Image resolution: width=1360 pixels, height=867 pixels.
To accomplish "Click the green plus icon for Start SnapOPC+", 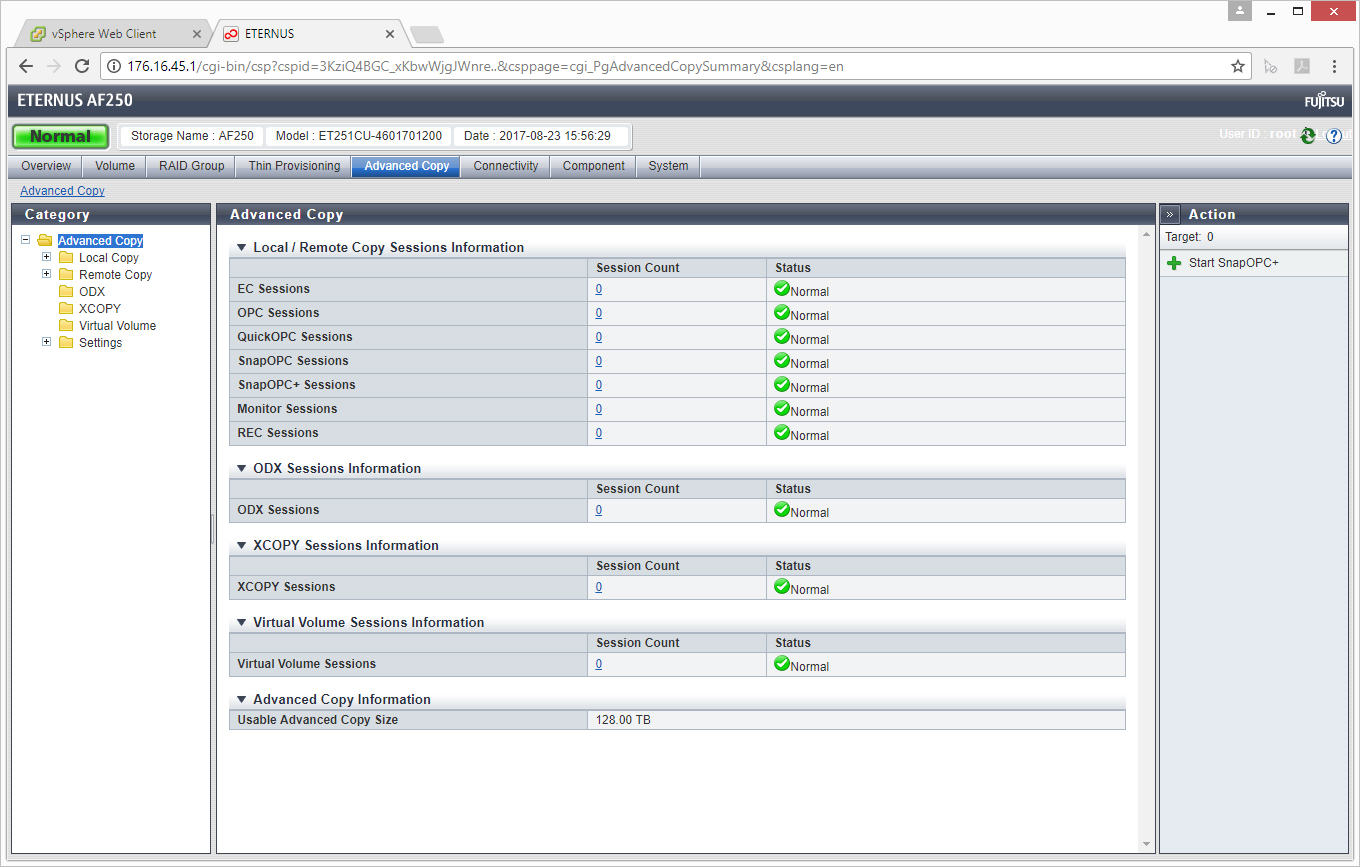I will pos(1174,263).
